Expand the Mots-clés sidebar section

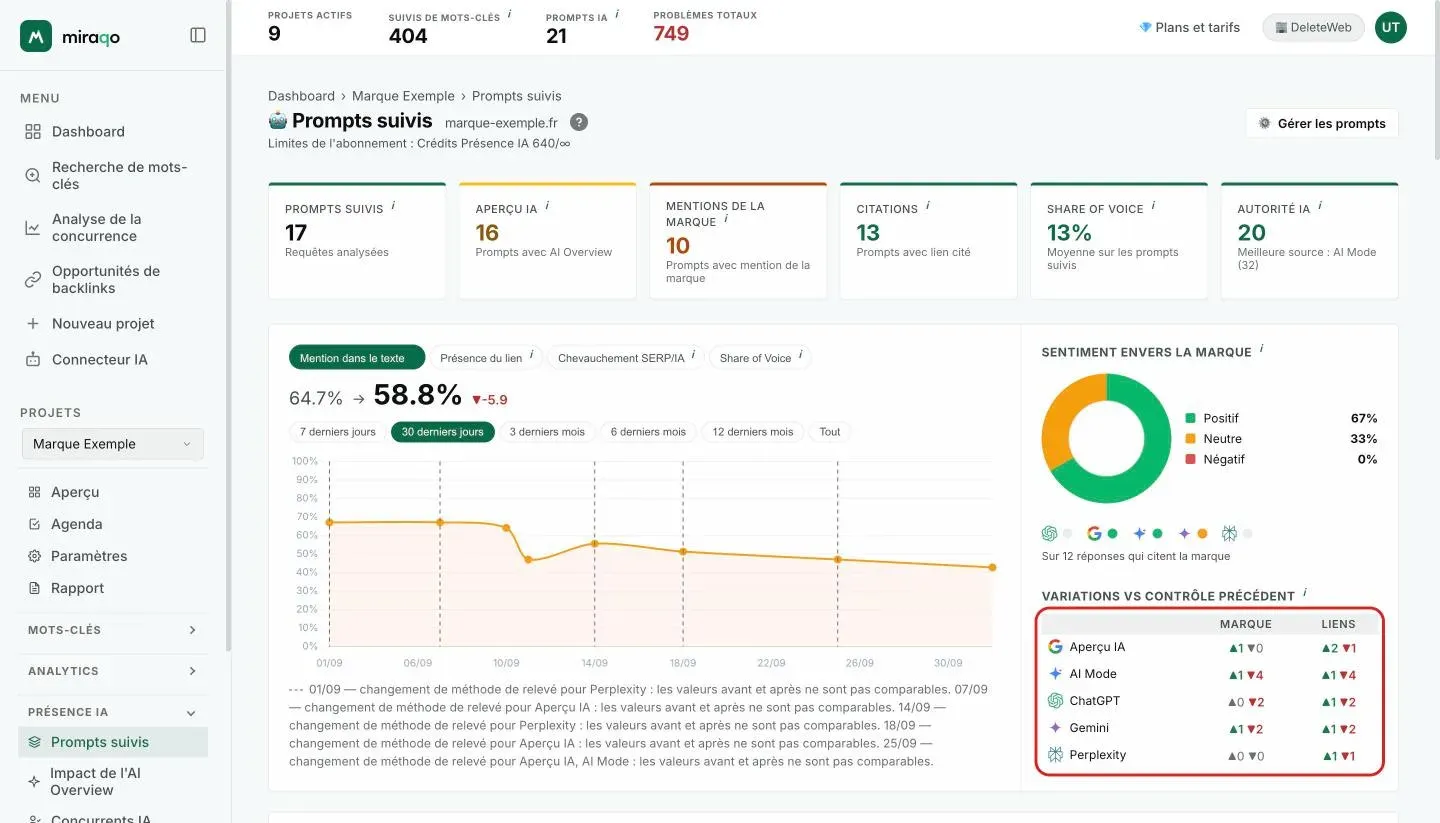(112, 630)
